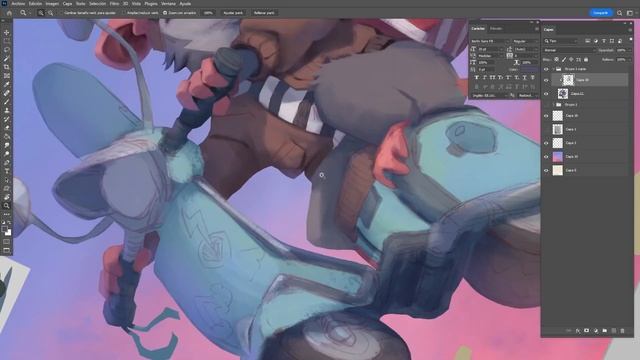The height and width of the screenshot is (360, 640).
Task: Open the Regular font style dropdown
Action: pyautogui.click(x=526, y=41)
